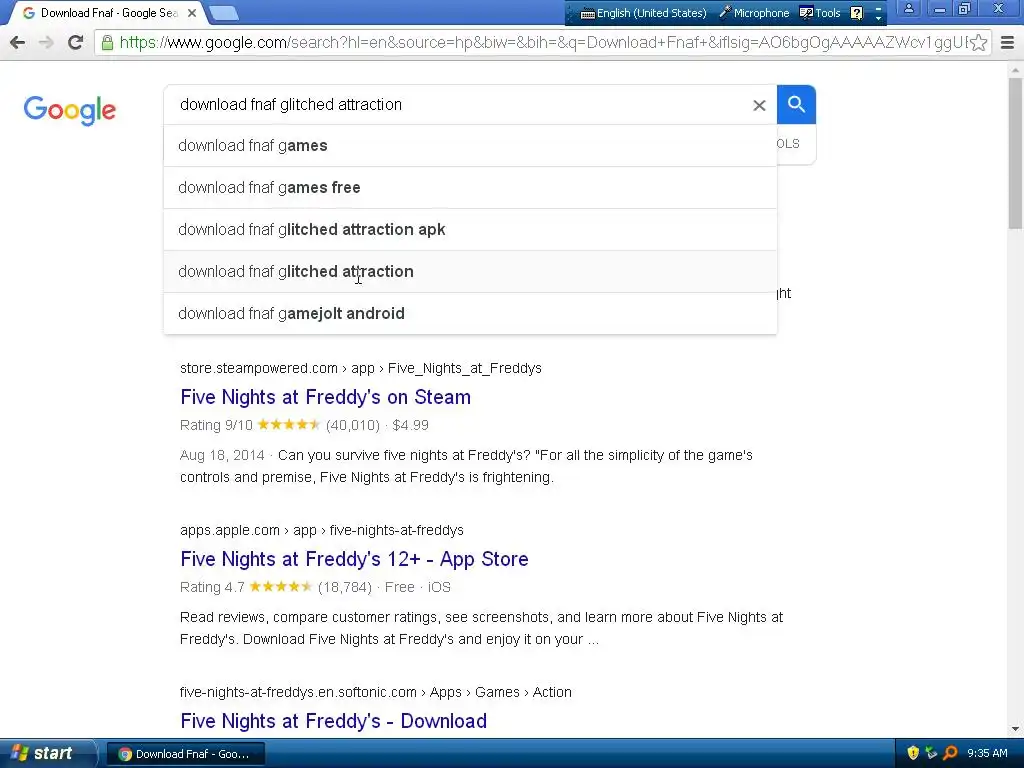
Task: Click the network connection tray icon
Action: click(931, 753)
